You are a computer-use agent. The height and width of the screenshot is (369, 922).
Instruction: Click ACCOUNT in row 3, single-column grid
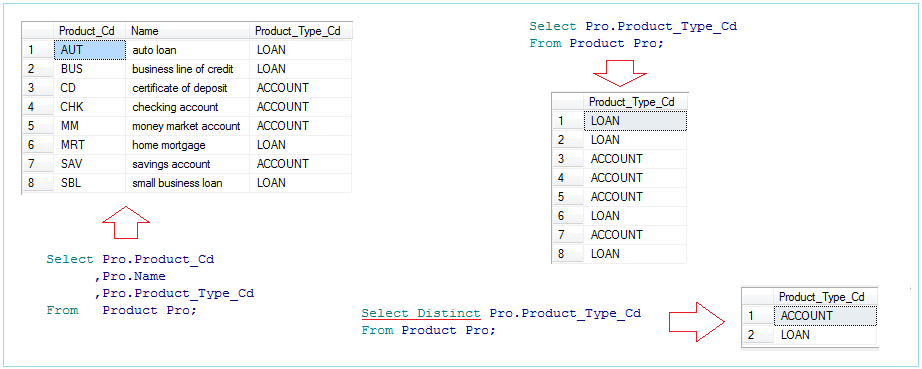coord(635,159)
